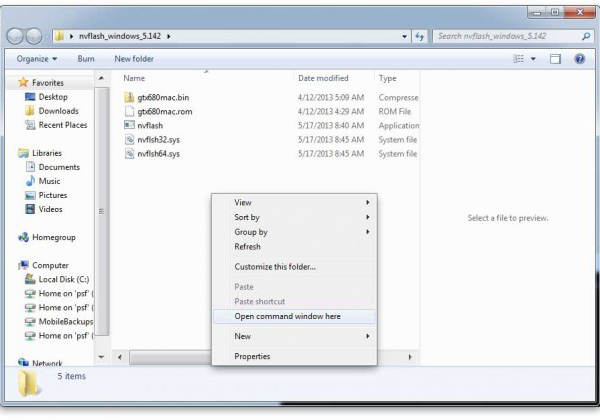The width and height of the screenshot is (600, 420).
Task: Click the gtx680mac.rom file icon
Action: click(x=129, y=111)
